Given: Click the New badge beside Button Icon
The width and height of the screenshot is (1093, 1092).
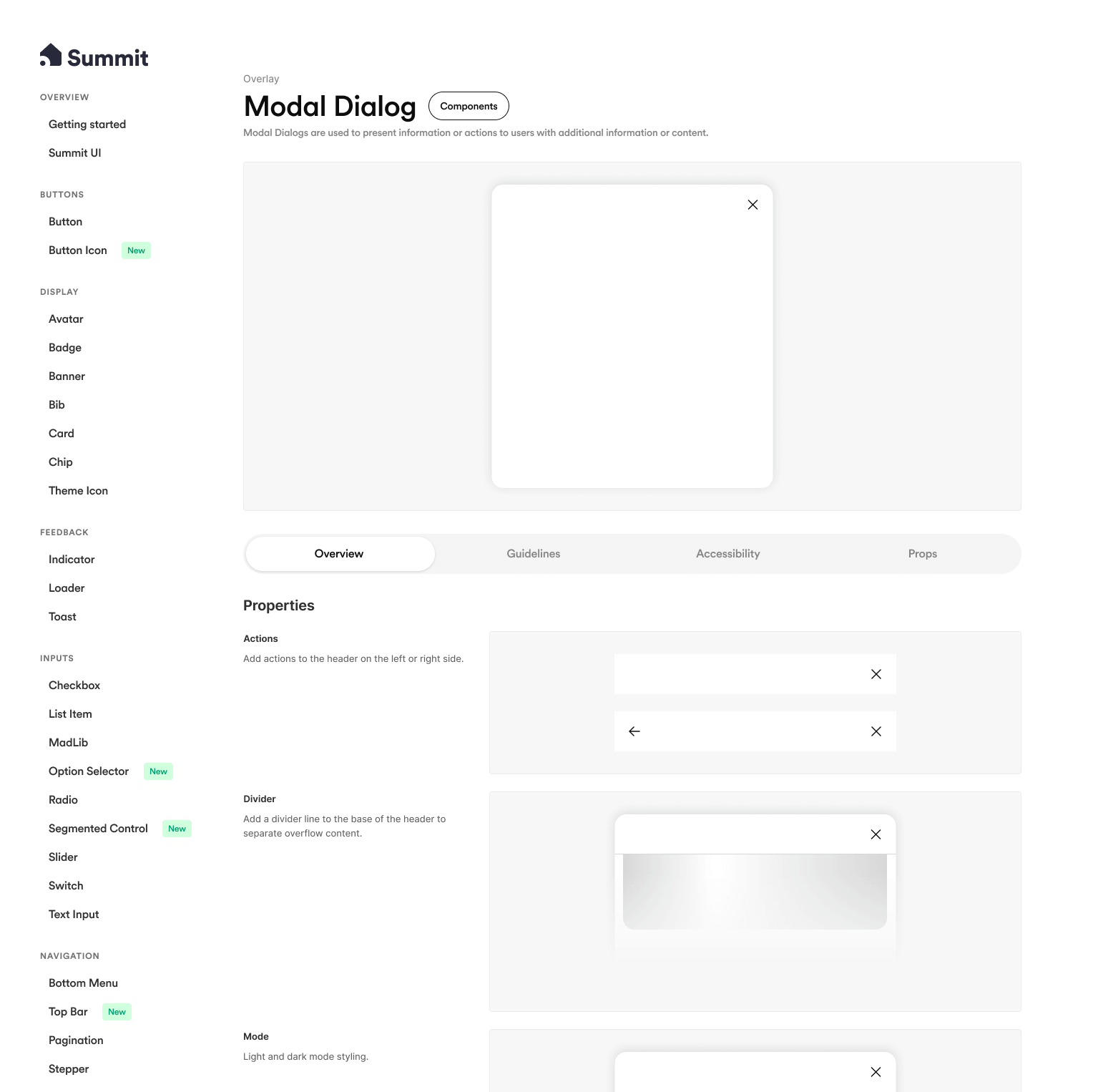Looking at the screenshot, I should click(136, 250).
